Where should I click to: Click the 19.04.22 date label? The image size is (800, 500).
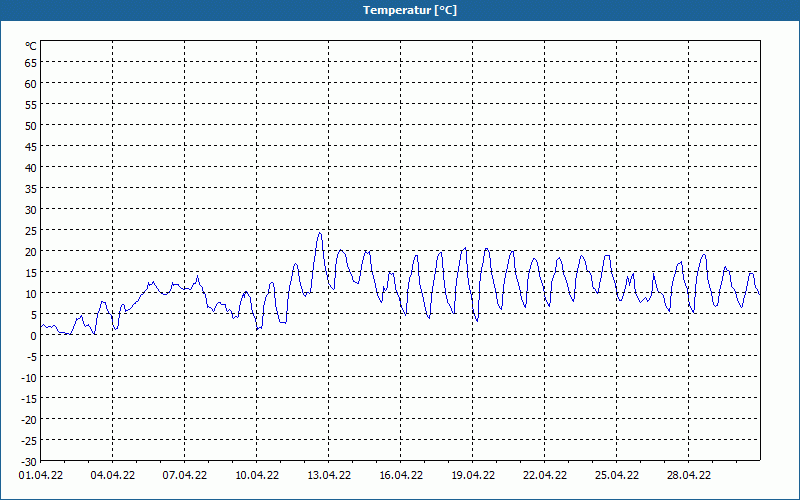[x=473, y=476]
